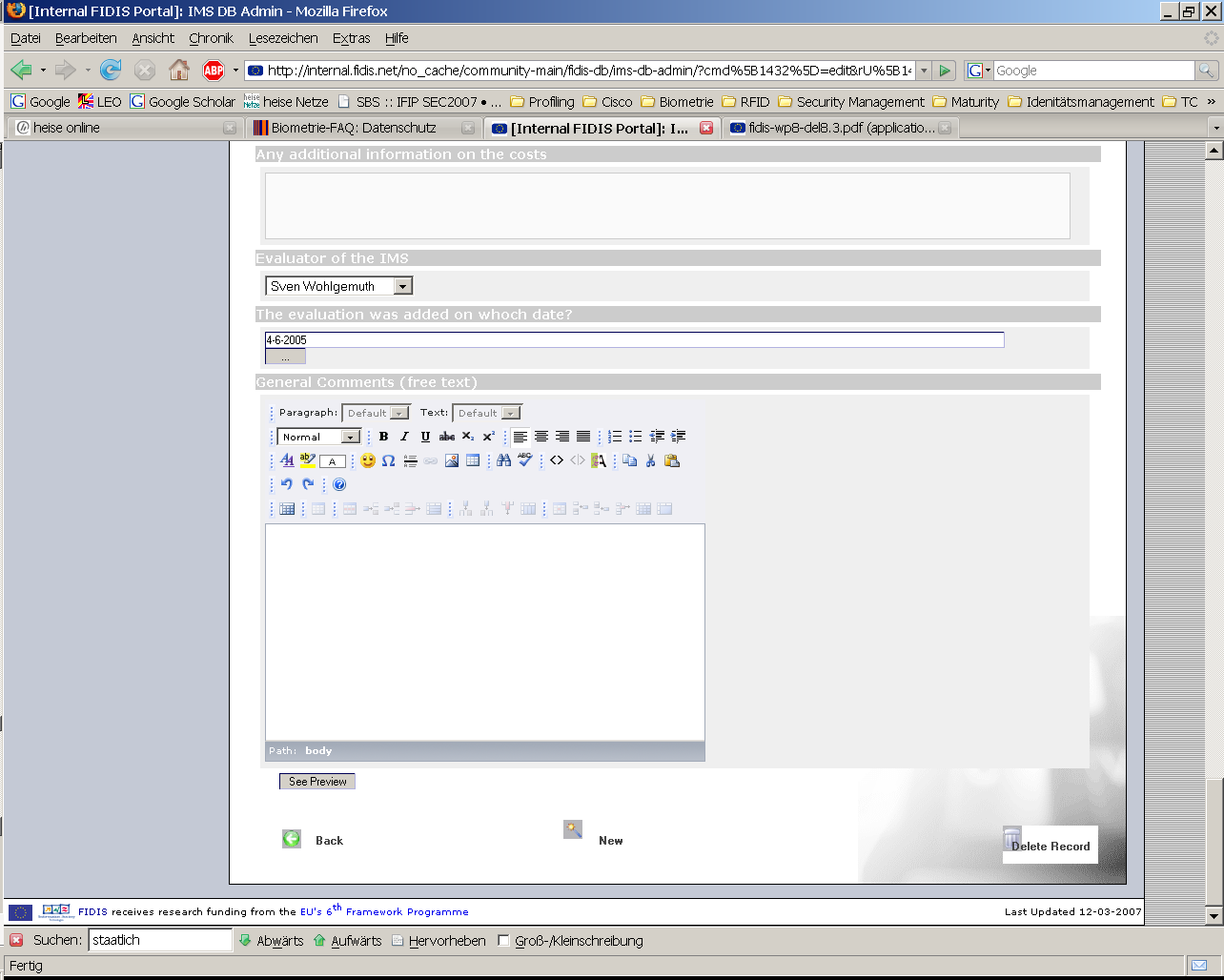Screen dimensions: 1224x980
Task: Insert image into comments editor
Action: click(452, 460)
